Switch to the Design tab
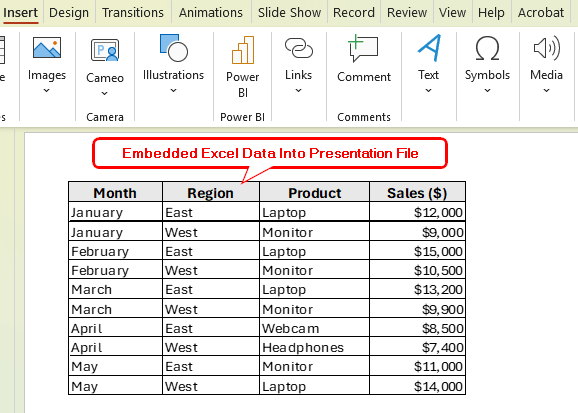The height and width of the screenshot is (413, 578). [x=69, y=13]
